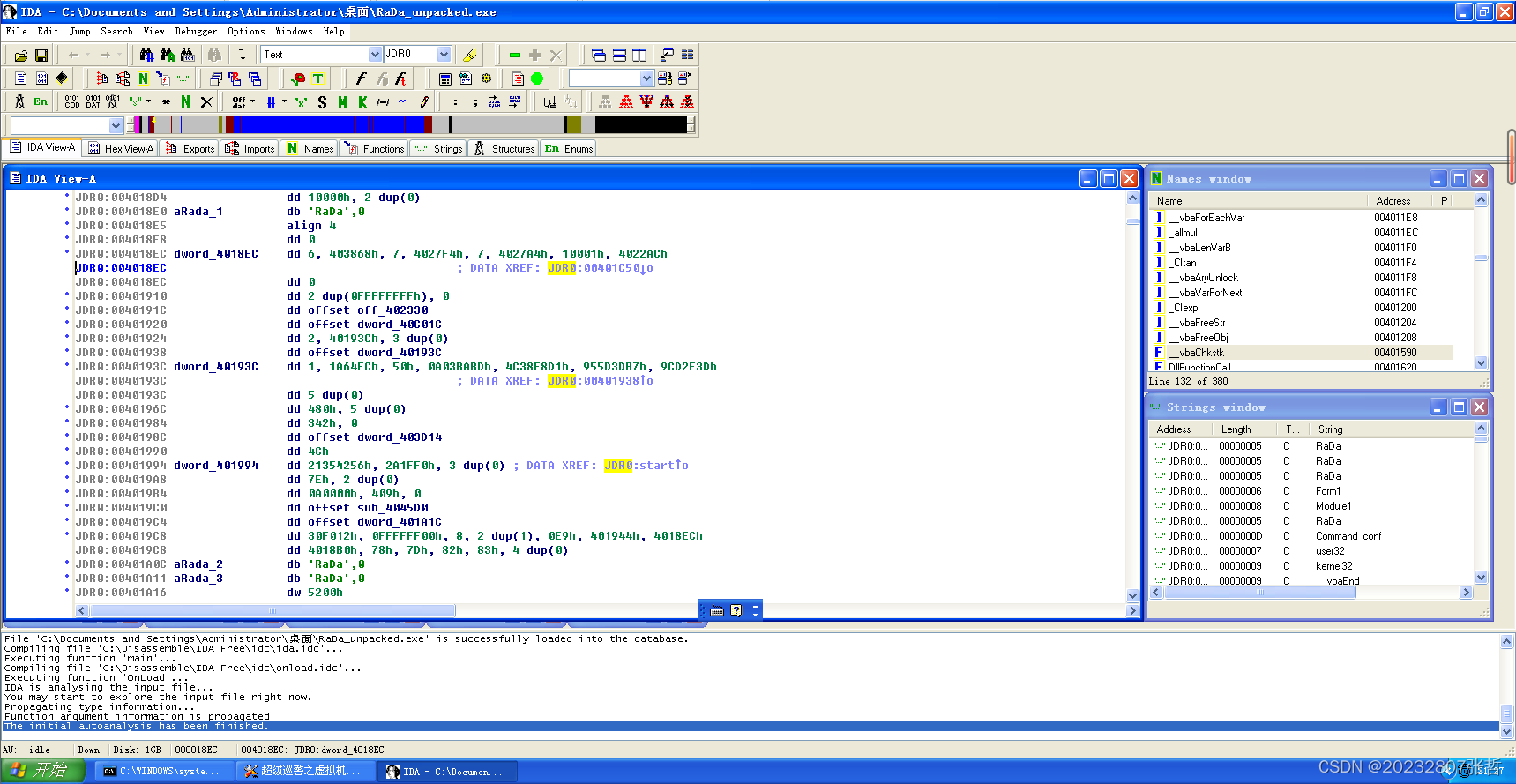The height and width of the screenshot is (784, 1516).
Task: Follow the JDR0:start xref link
Action: coord(646,466)
